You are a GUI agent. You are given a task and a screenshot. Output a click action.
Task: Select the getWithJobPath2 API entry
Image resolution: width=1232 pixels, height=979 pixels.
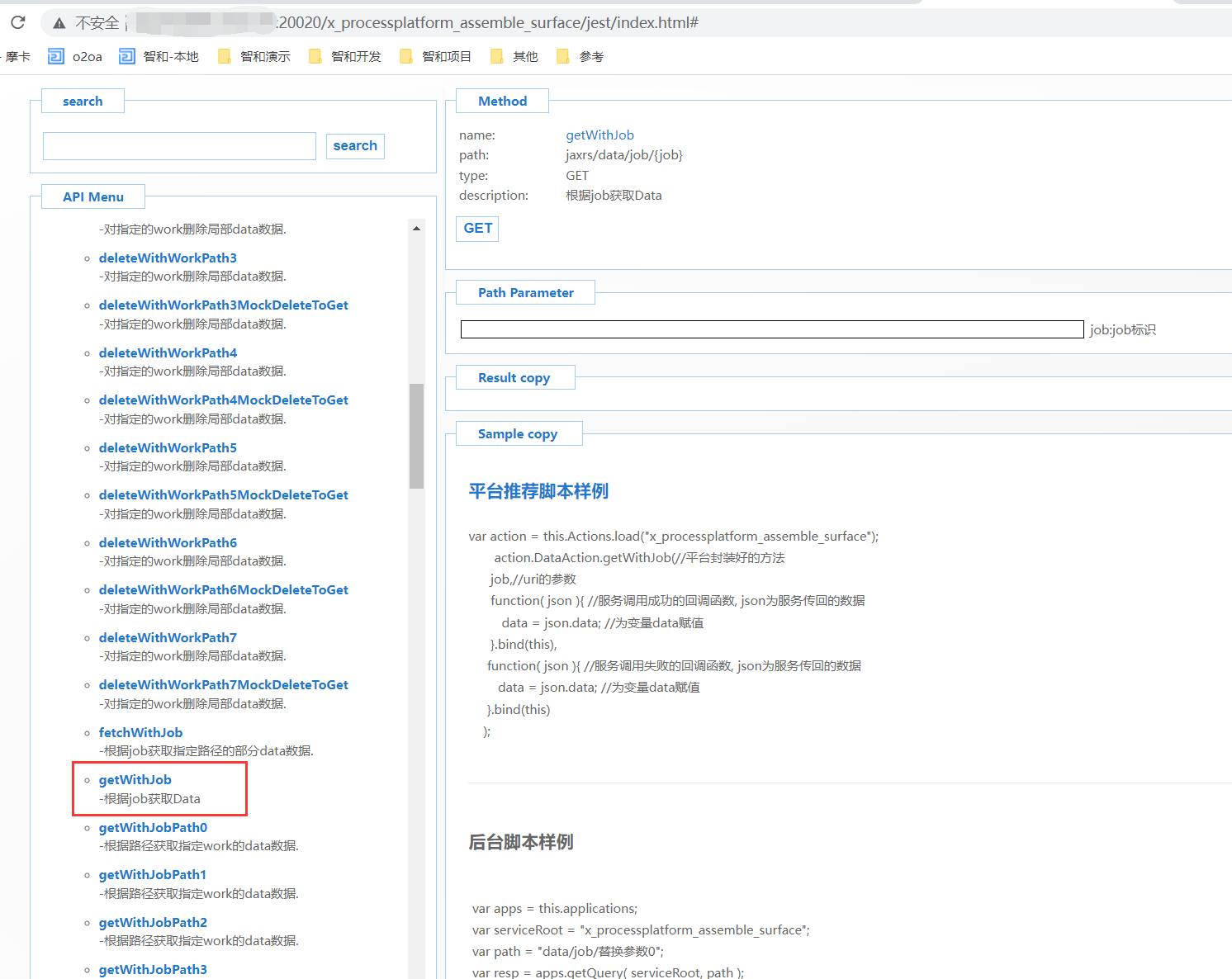(x=153, y=922)
